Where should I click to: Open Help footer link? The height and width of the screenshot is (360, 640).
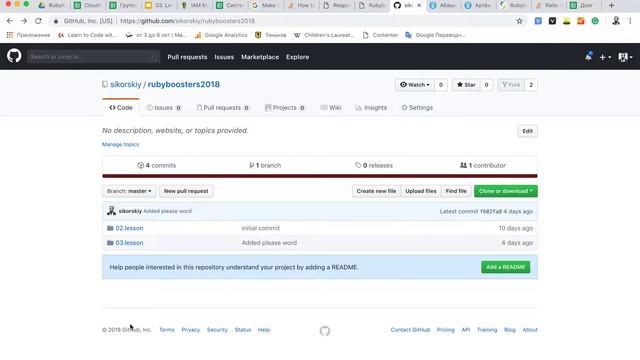(264, 330)
